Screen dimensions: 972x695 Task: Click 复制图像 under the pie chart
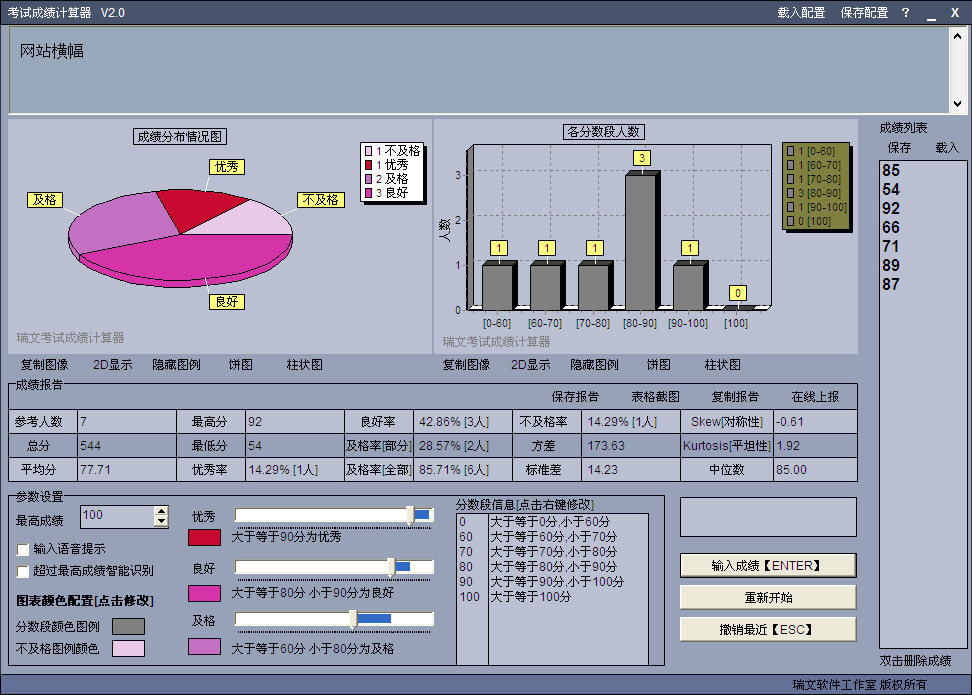click(45, 365)
